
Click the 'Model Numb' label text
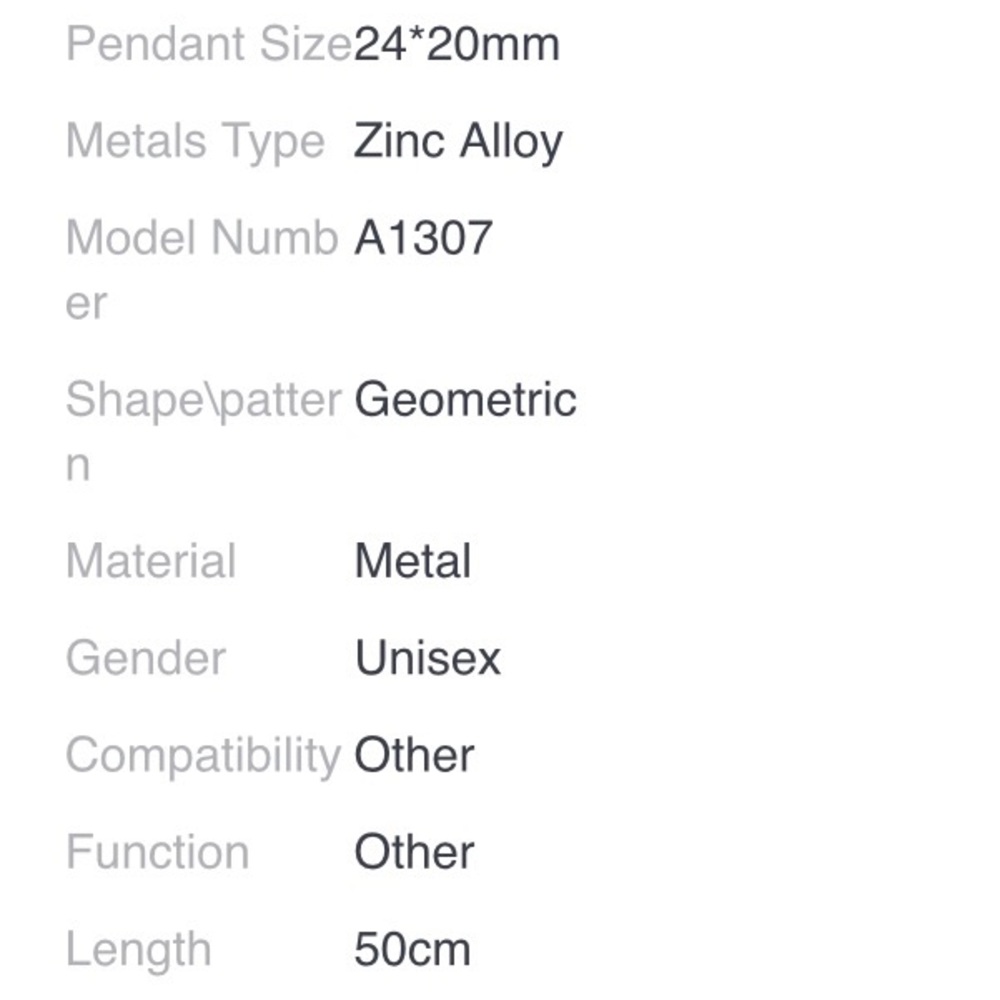tap(202, 238)
